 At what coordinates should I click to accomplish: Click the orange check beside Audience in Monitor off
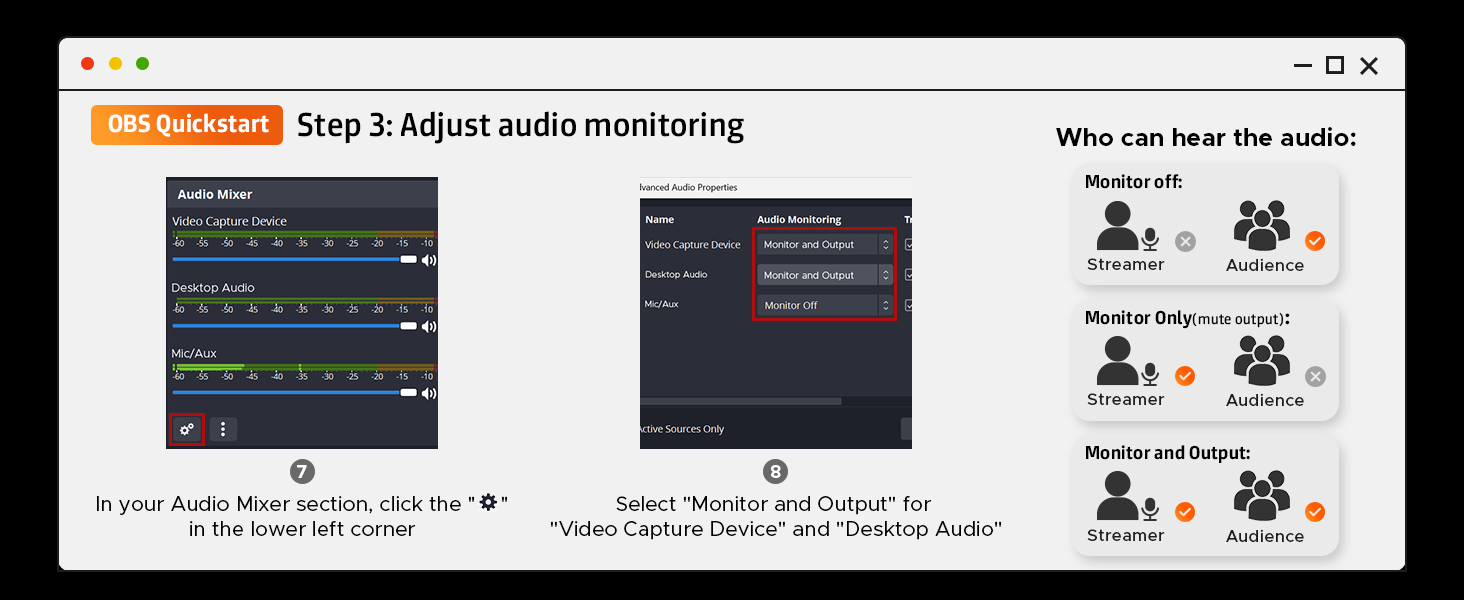click(1315, 240)
